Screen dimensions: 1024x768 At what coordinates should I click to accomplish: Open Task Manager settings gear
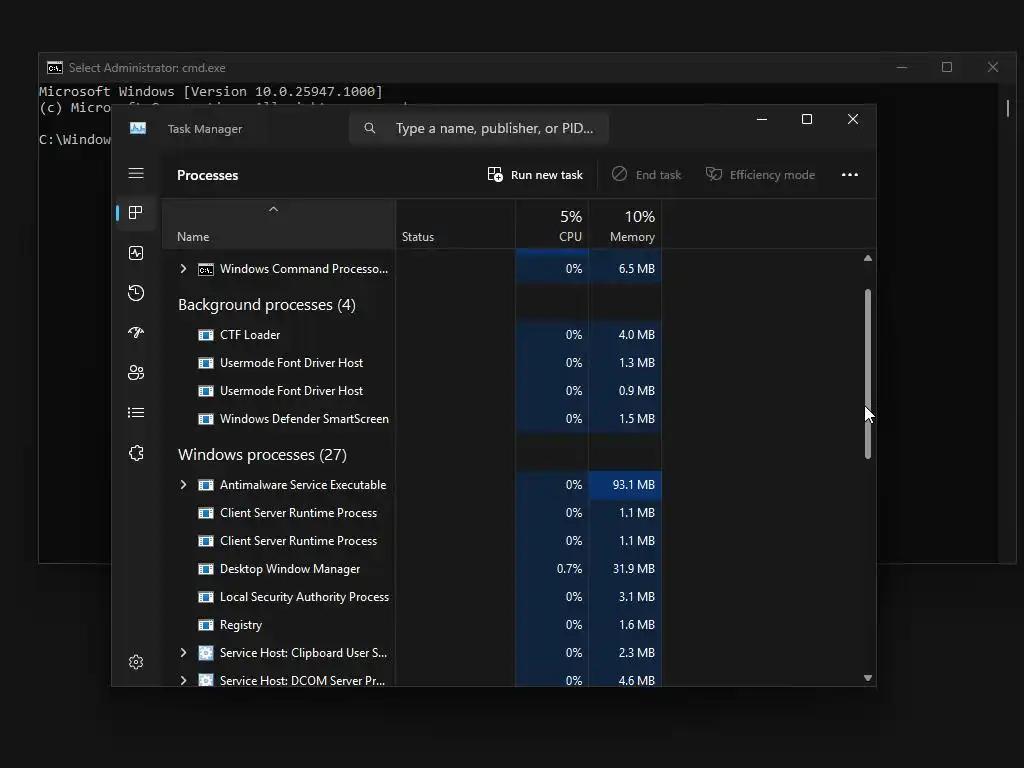click(x=136, y=662)
